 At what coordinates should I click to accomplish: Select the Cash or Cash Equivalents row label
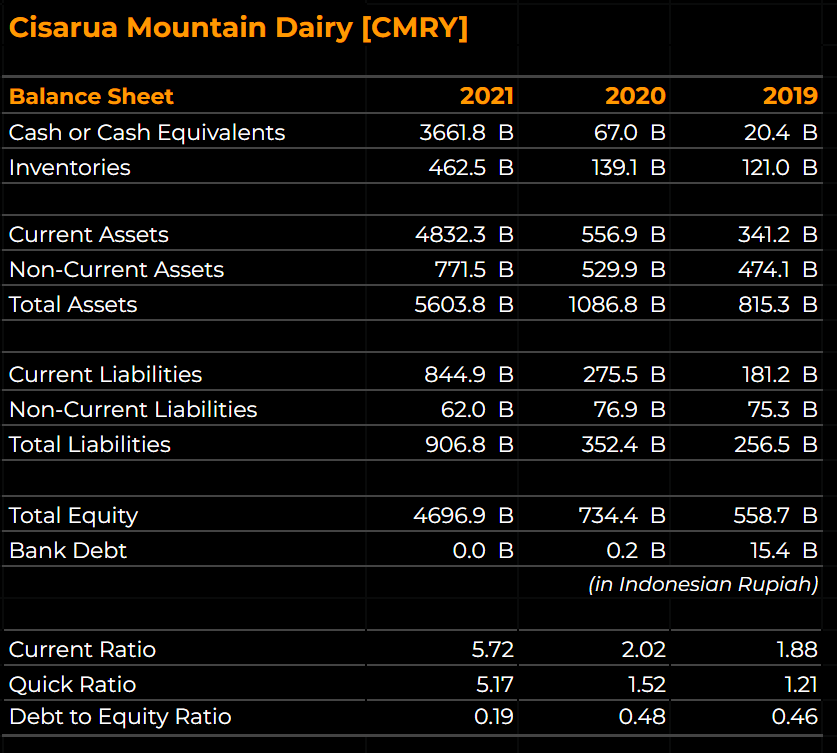[147, 132]
